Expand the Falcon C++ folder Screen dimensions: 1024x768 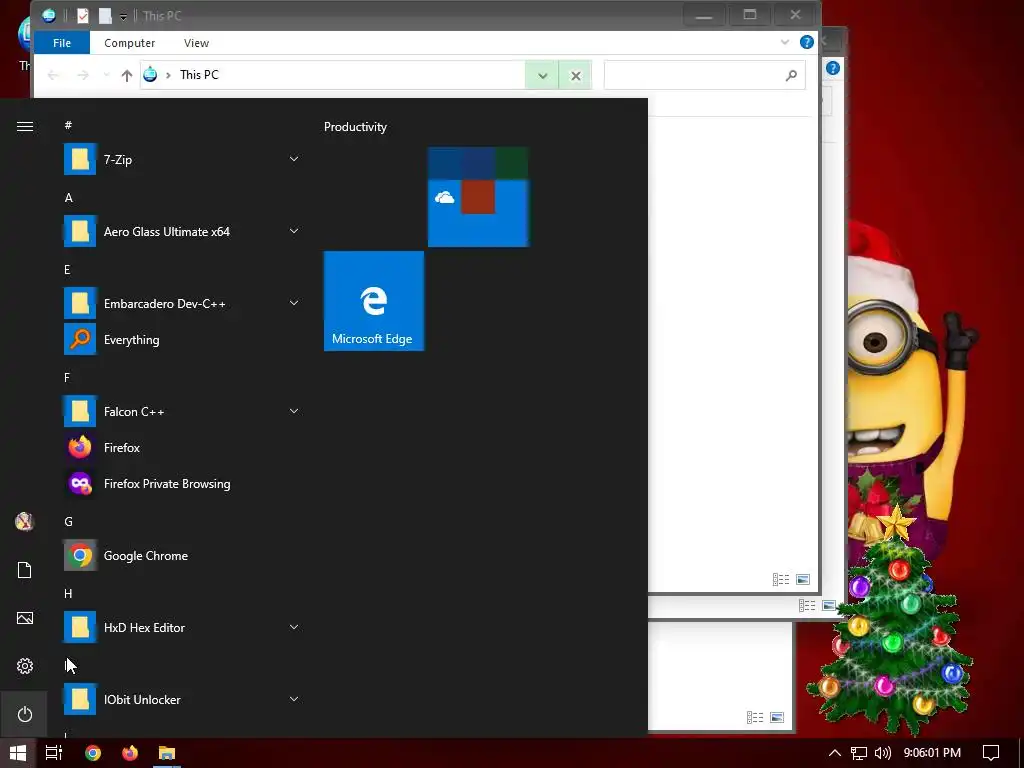point(294,411)
